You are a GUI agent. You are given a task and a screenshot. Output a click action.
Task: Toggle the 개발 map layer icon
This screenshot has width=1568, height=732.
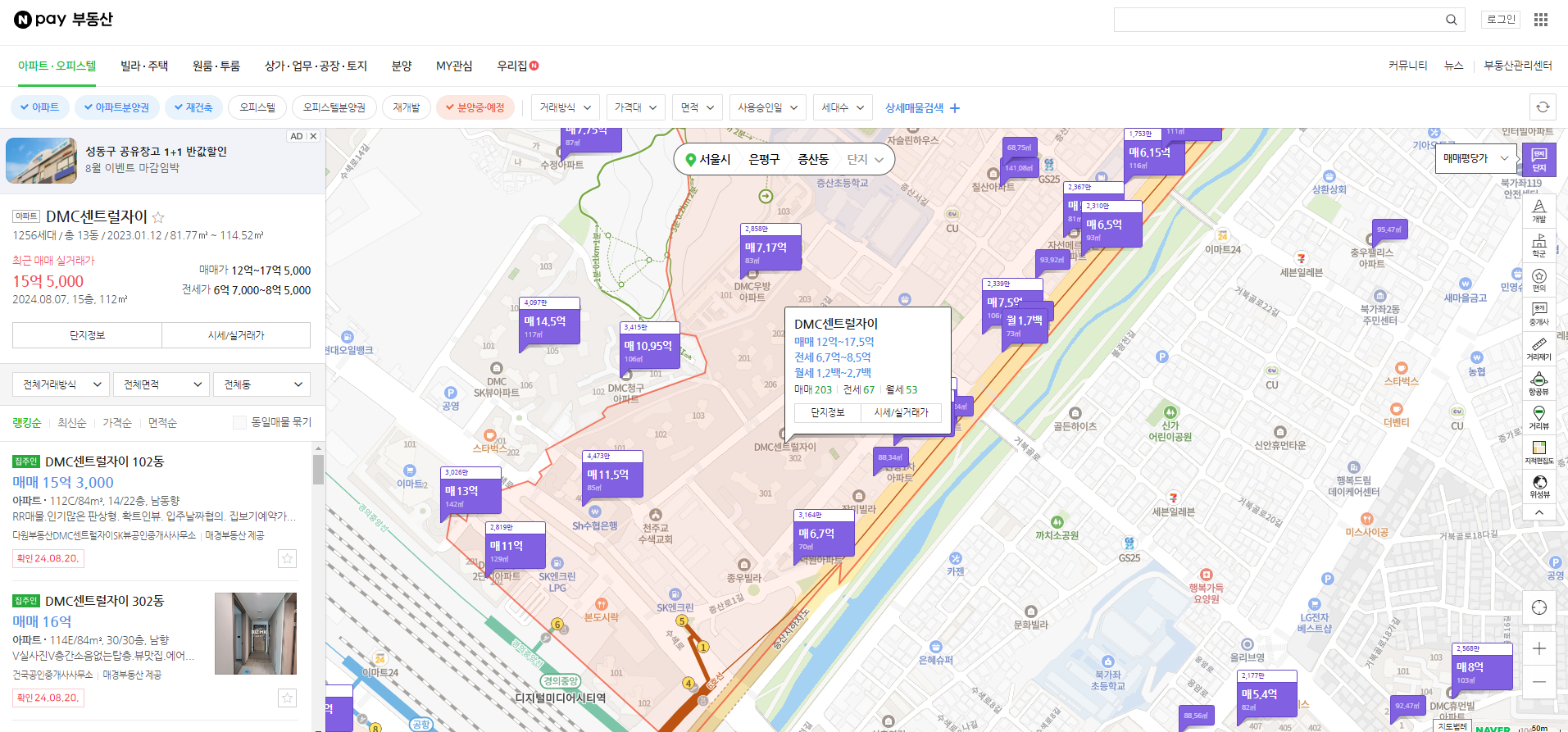coord(1539,211)
